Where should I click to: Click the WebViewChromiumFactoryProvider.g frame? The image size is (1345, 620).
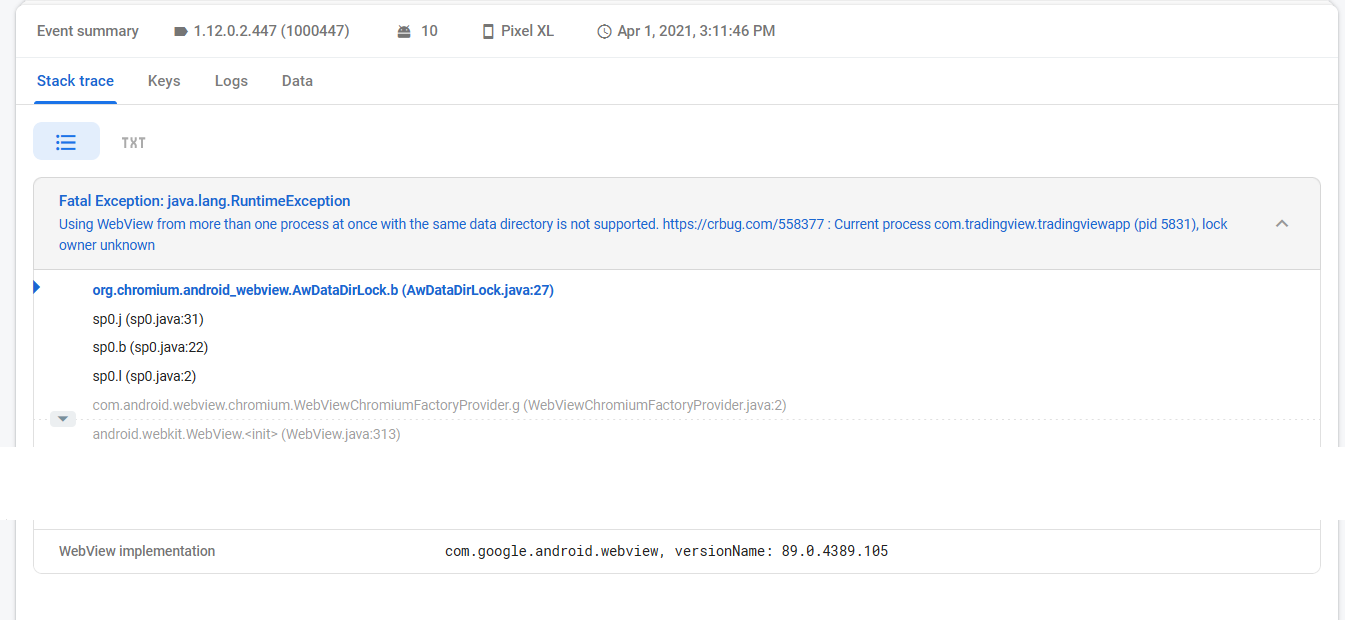439,405
